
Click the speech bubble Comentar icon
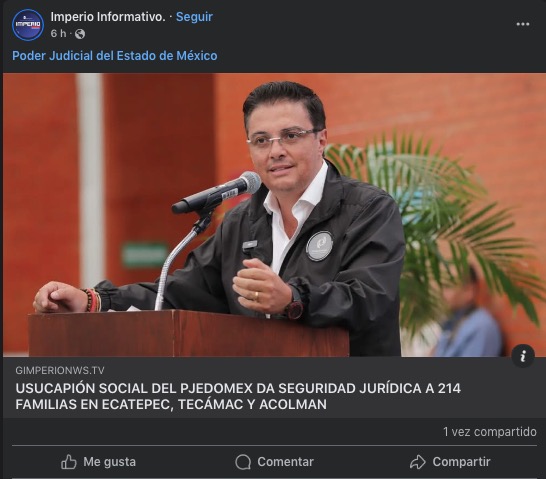pyautogui.click(x=243, y=462)
